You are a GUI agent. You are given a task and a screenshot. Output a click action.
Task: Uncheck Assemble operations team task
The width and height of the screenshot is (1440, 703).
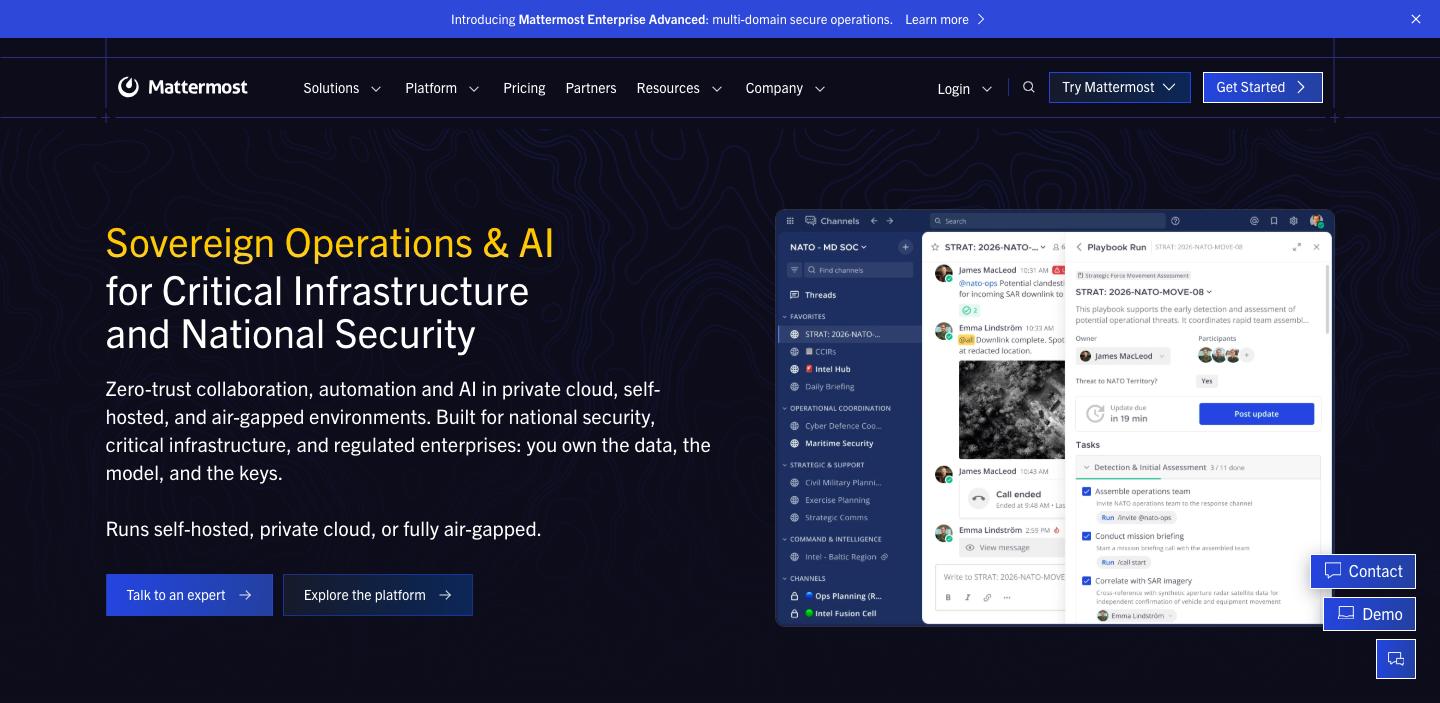[x=1087, y=491]
